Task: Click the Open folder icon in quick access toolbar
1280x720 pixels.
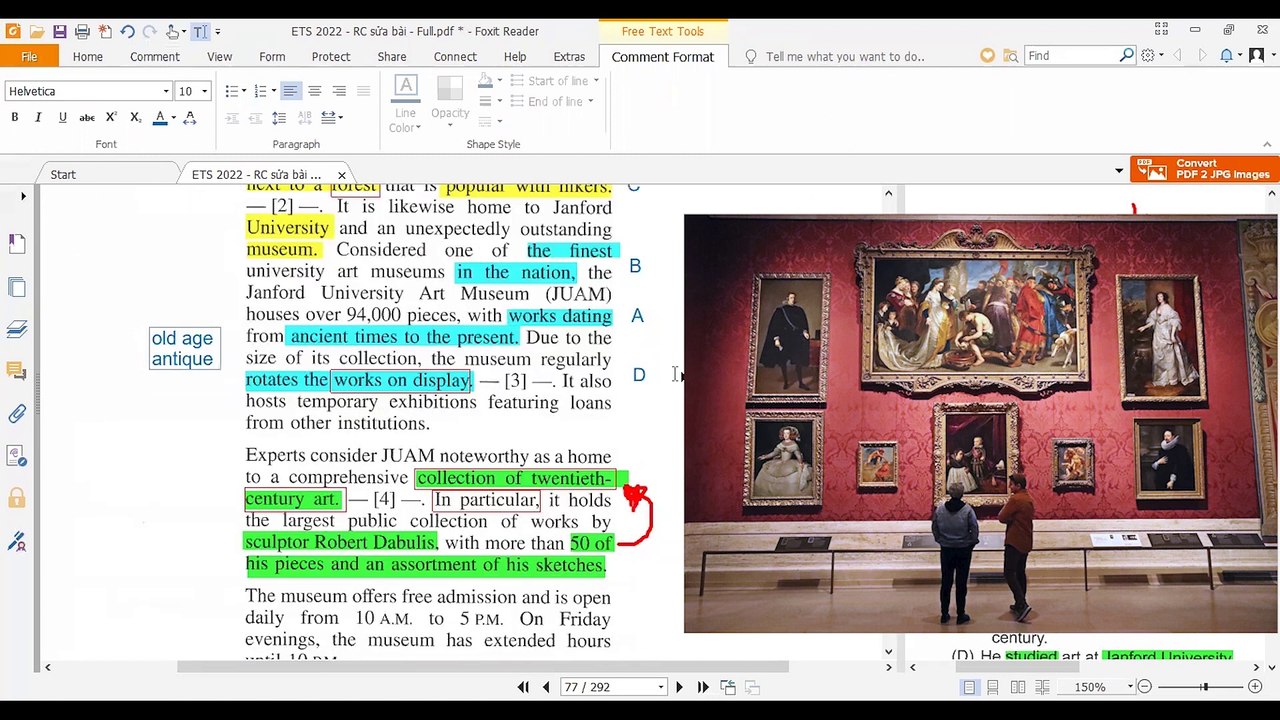Action: [x=36, y=32]
